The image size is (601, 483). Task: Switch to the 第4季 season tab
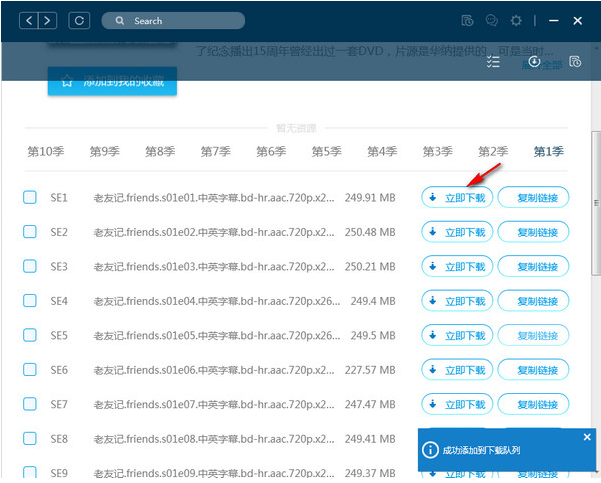[382, 151]
